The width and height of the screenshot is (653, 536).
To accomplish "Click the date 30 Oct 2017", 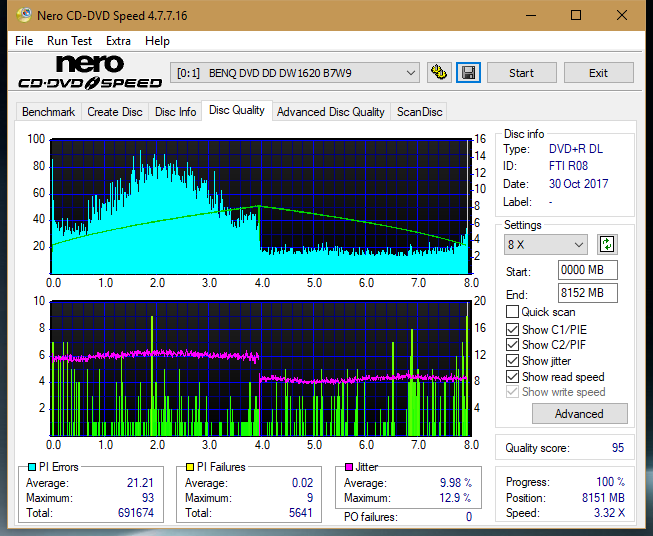I will click(x=578, y=184).
